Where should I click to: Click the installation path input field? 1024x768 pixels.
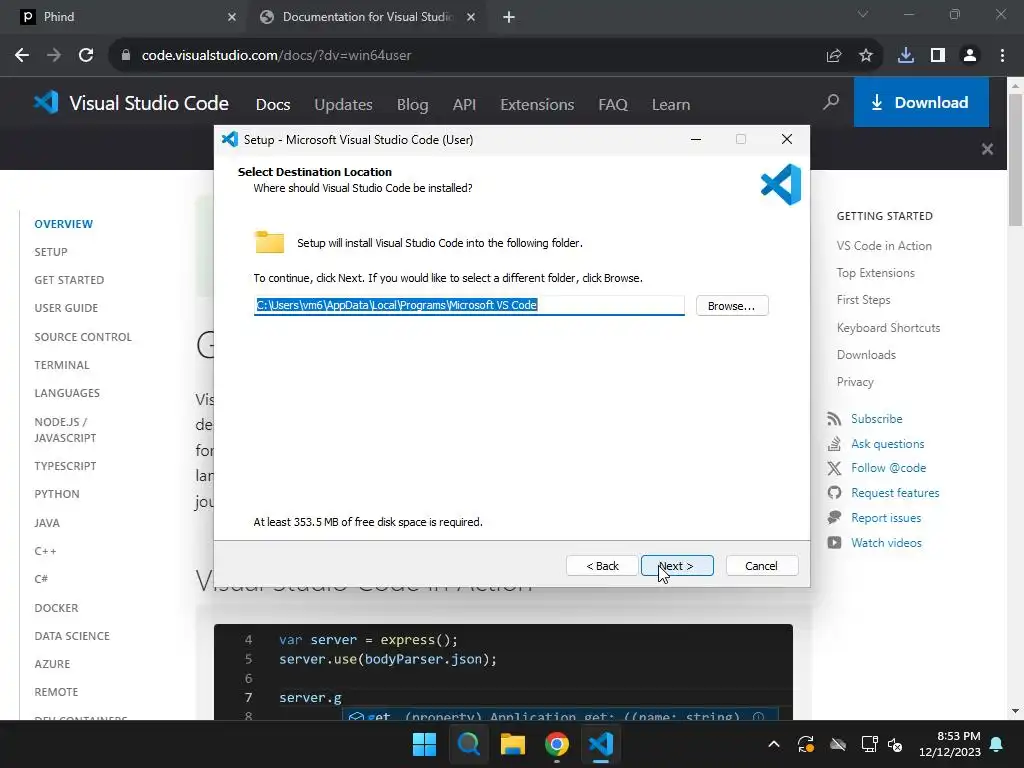coord(469,305)
